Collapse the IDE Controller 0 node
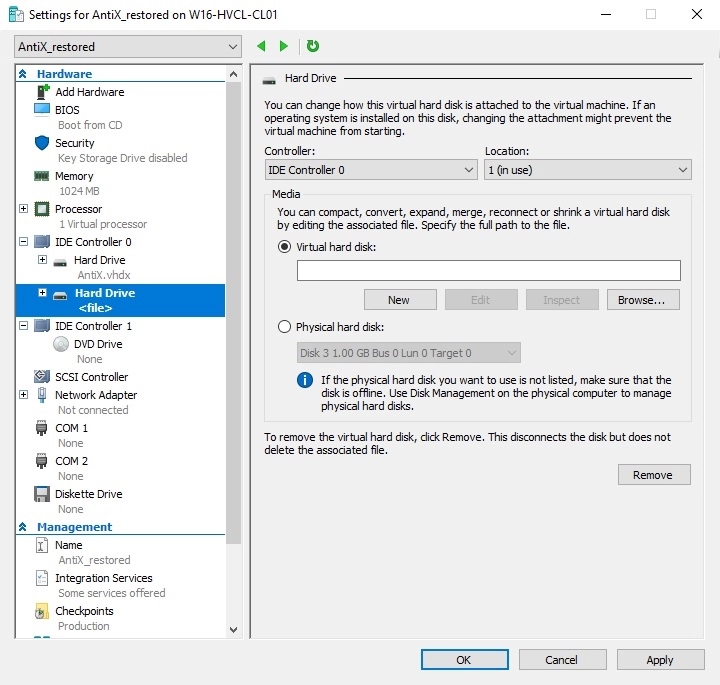Image resolution: width=720 pixels, height=685 pixels. [23, 242]
